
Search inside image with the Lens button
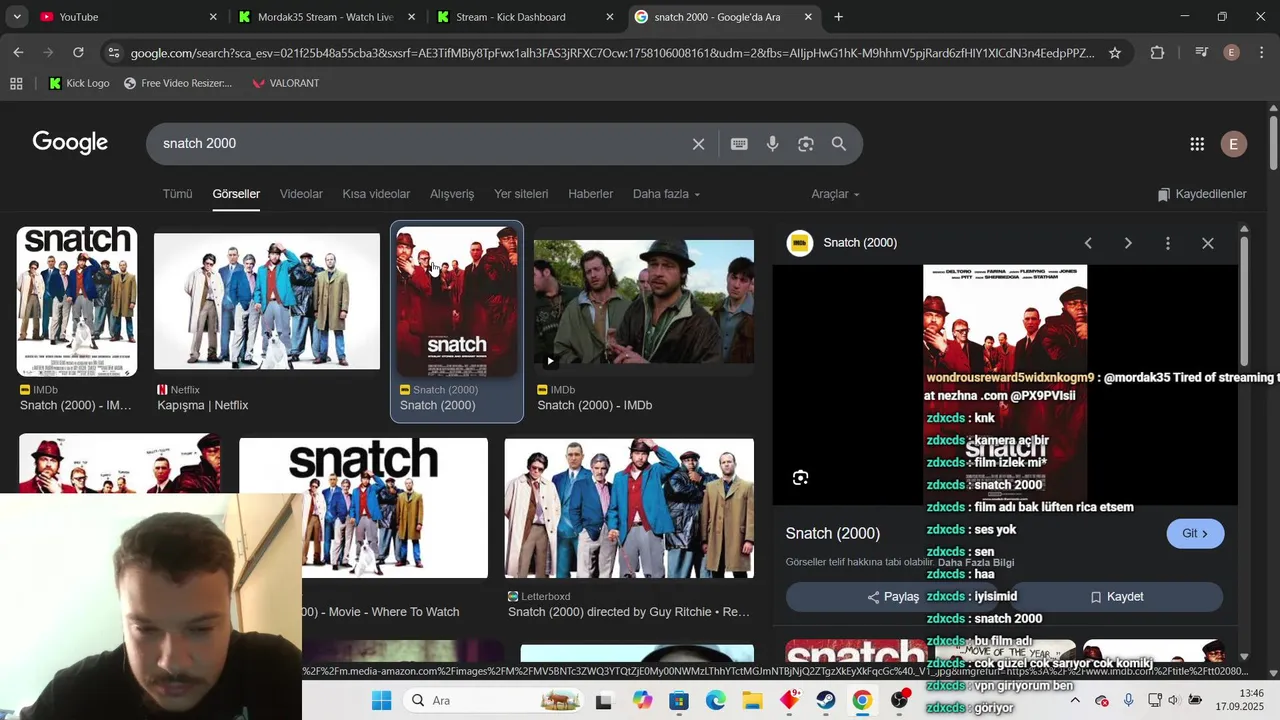coord(801,478)
